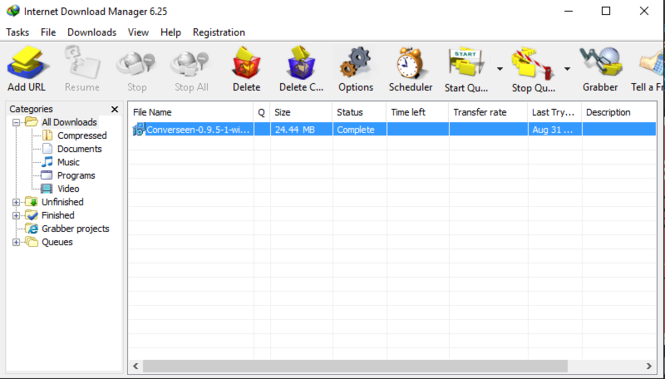Select the All Downloads category
Image resolution: width=665 pixels, height=379 pixels.
tap(69, 122)
